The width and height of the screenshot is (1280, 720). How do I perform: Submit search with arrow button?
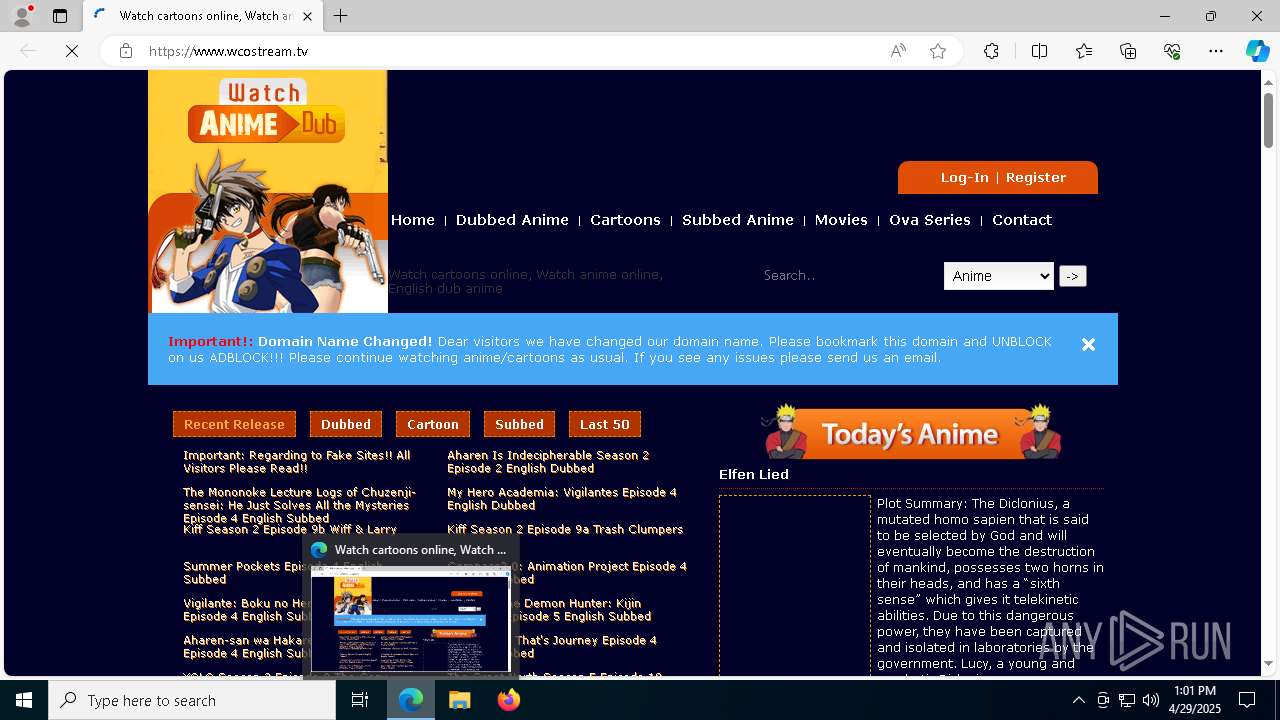click(1072, 276)
